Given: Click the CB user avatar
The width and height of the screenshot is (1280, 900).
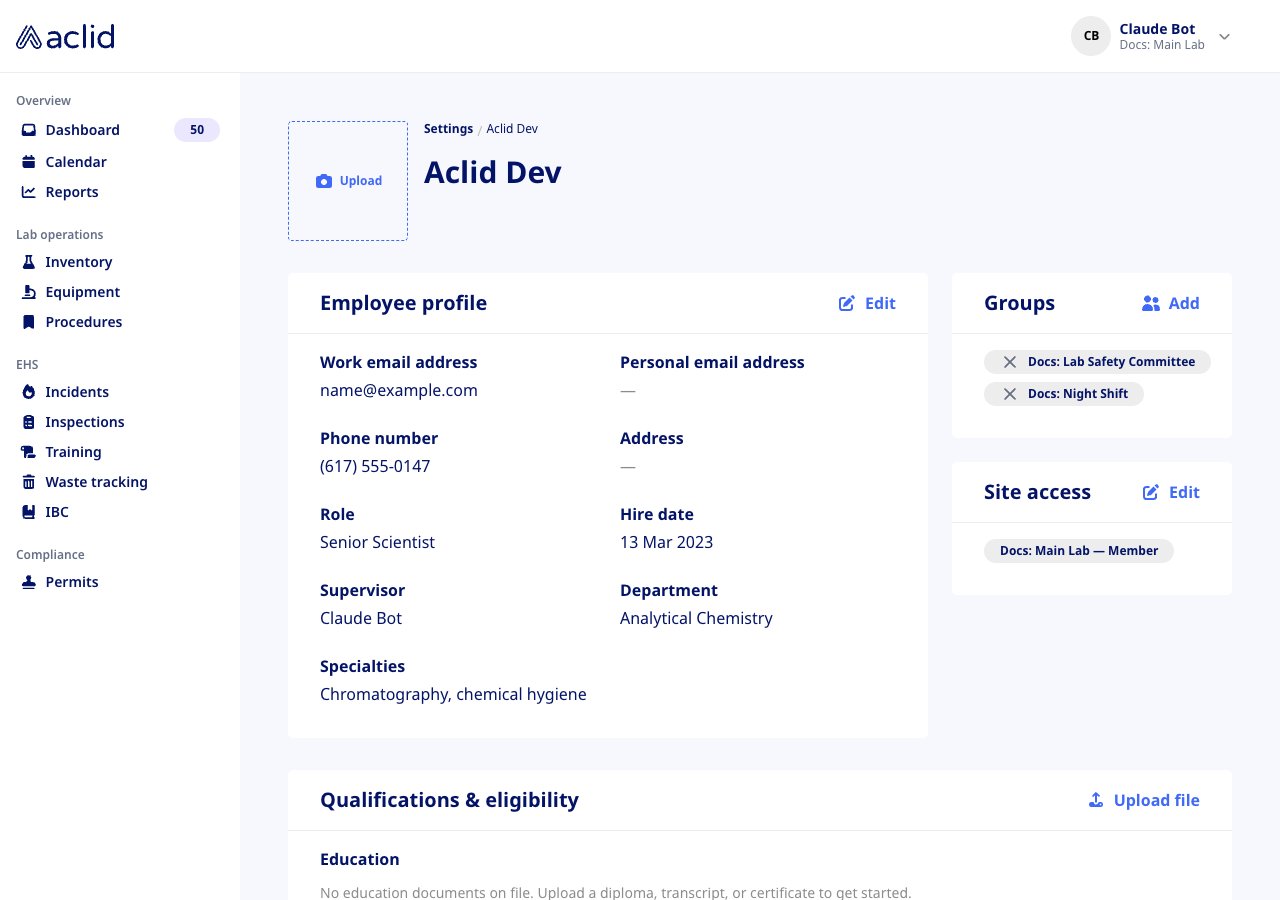Looking at the screenshot, I should (1091, 36).
